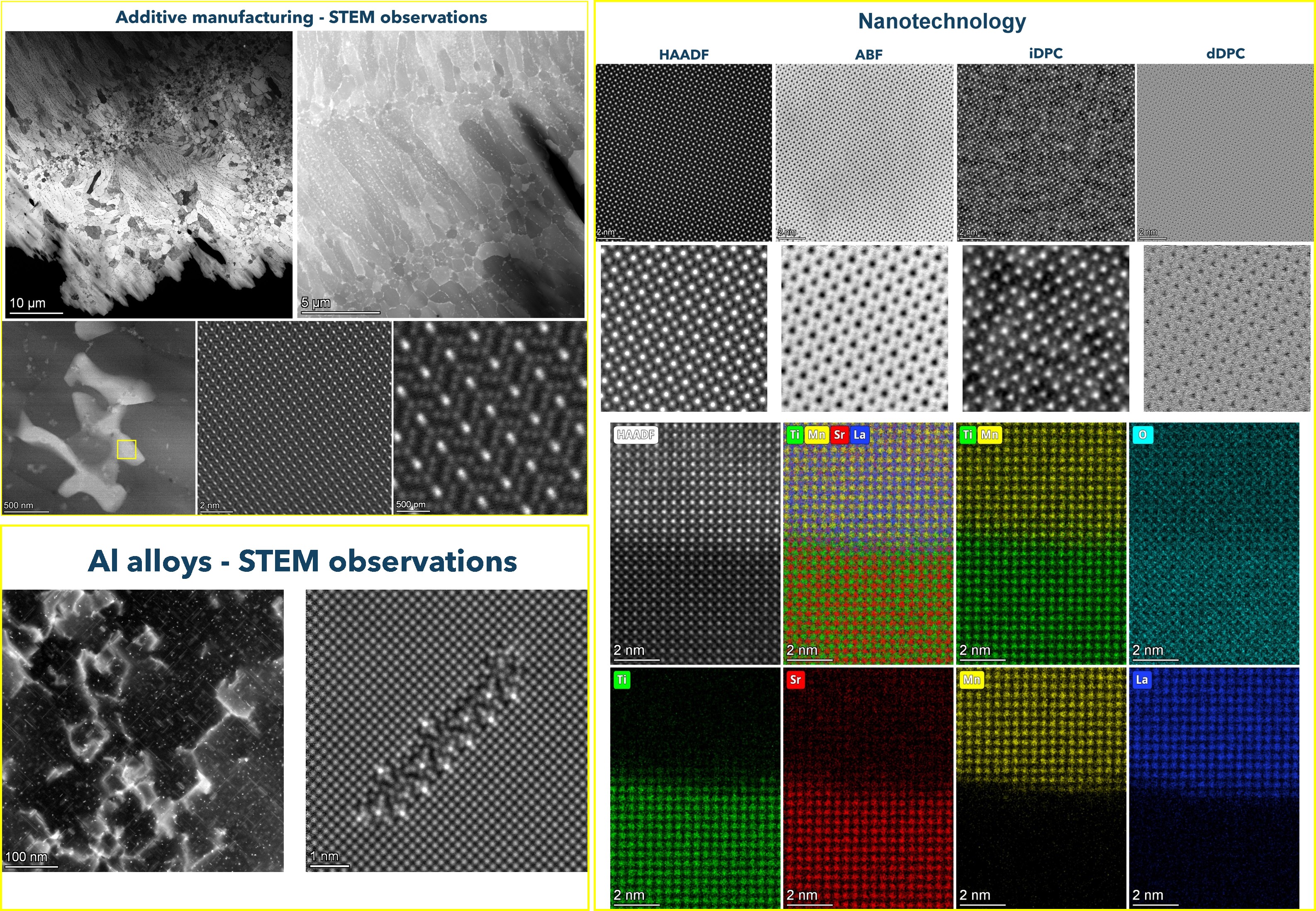Click the green Ti tag on the Ti-only map

[622, 680]
